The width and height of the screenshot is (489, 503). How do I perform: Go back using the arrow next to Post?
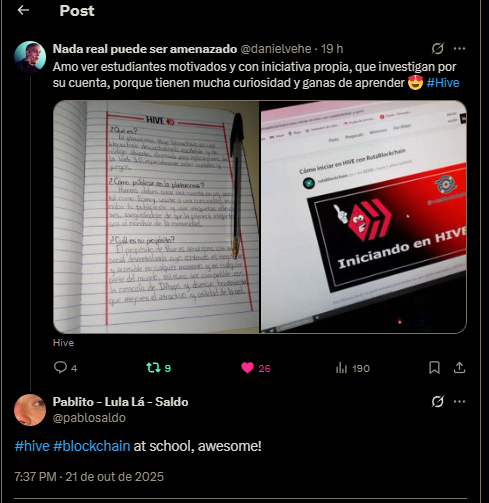[23, 10]
